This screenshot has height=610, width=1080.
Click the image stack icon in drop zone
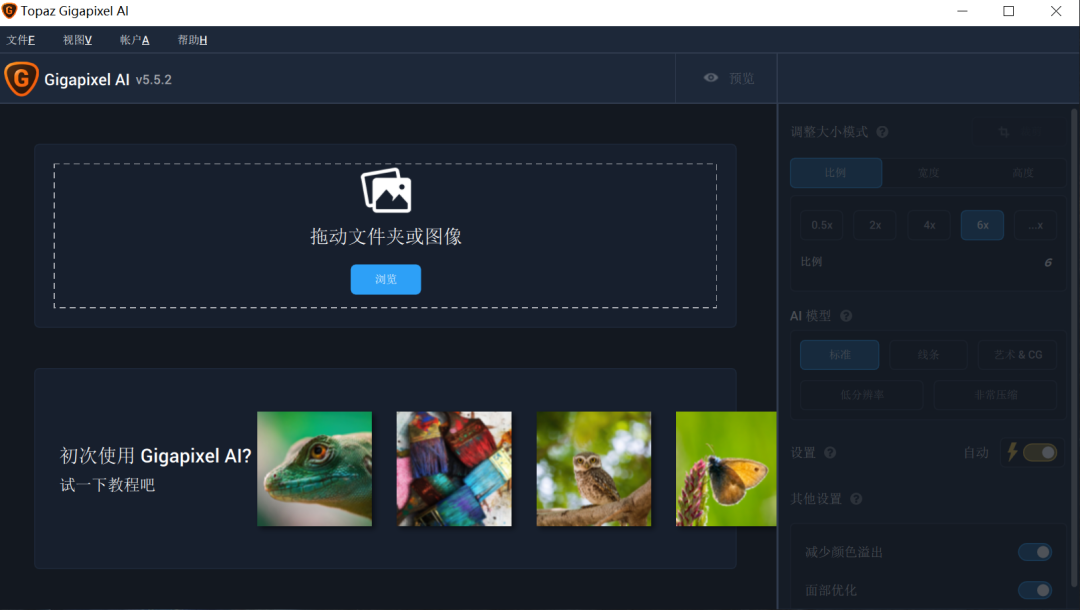tap(386, 190)
